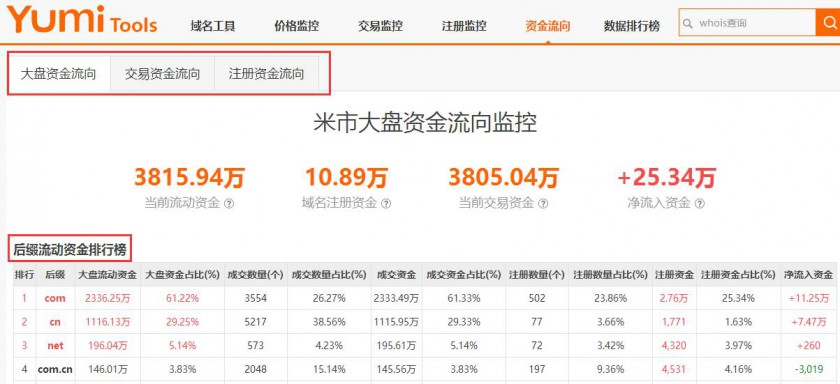Open 交易监控 menu
The image size is (840, 384).
380,26
